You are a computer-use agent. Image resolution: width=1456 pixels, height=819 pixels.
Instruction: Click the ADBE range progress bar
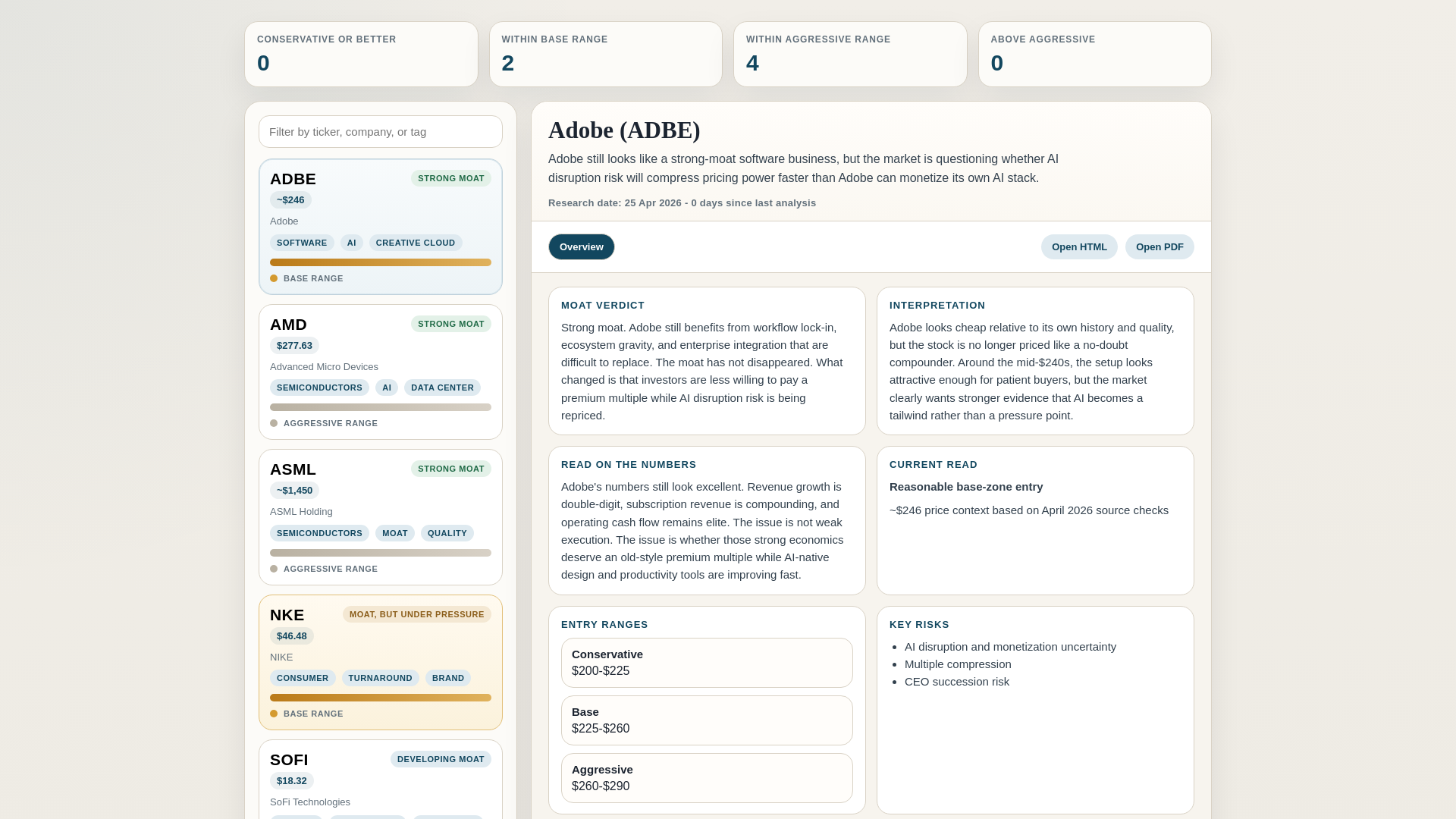(381, 262)
